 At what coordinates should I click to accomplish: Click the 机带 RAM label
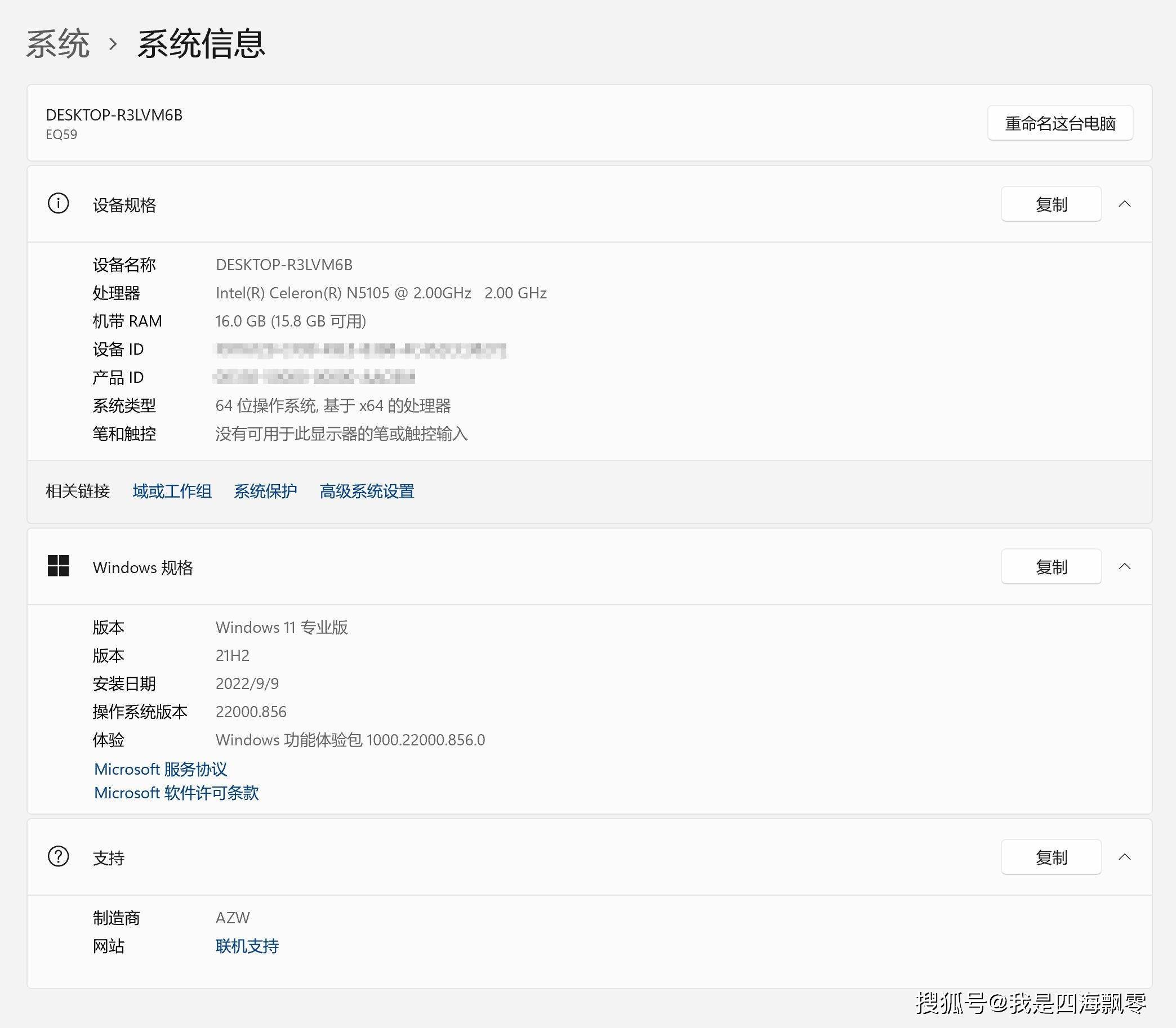point(127,321)
